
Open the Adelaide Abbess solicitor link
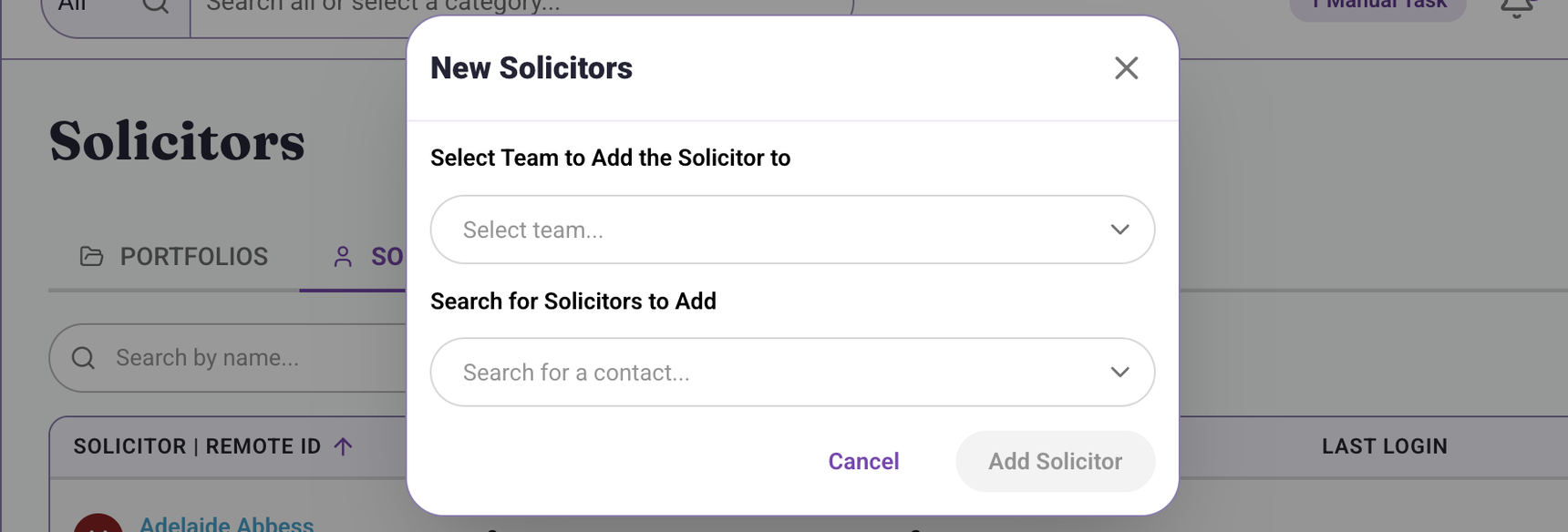click(226, 524)
